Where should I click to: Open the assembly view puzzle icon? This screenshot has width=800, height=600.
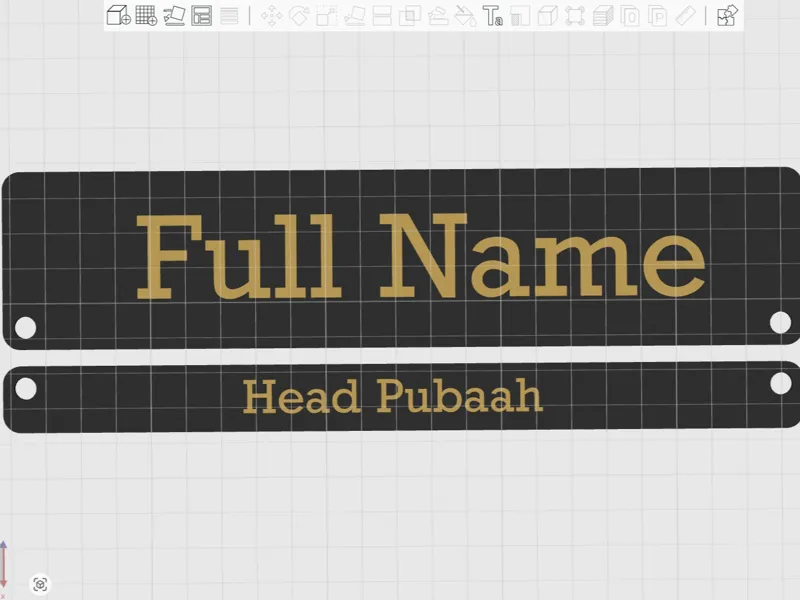click(727, 15)
